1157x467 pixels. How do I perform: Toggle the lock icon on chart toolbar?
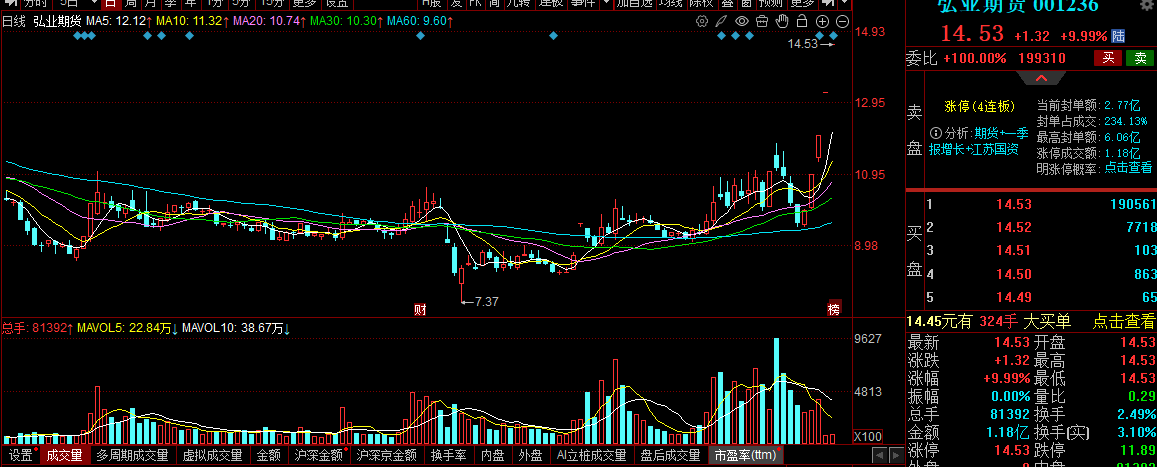point(803,21)
